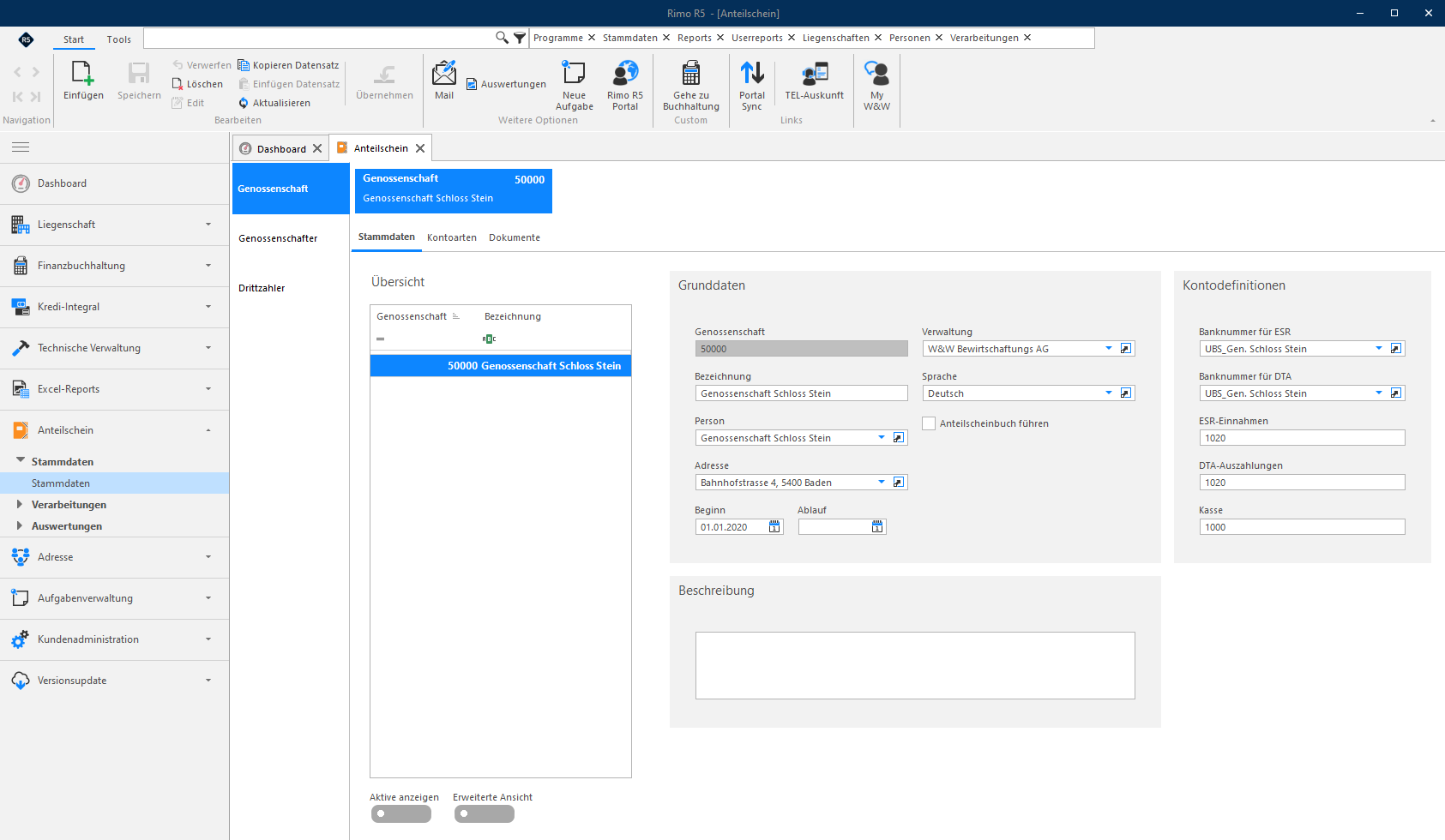
Task: Select Genossenschafter in left navigation
Action: tap(278, 238)
